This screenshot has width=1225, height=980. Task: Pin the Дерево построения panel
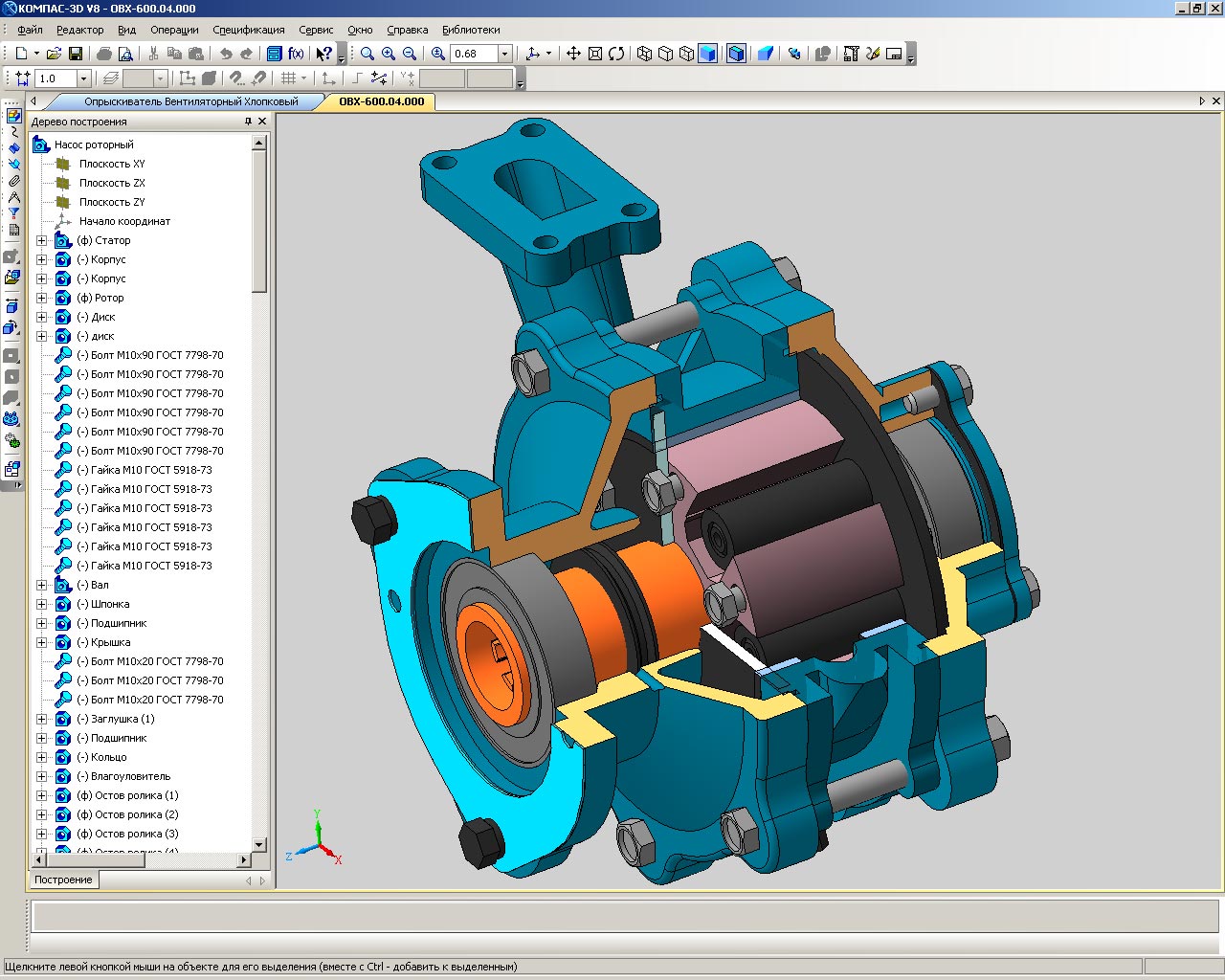(248, 122)
